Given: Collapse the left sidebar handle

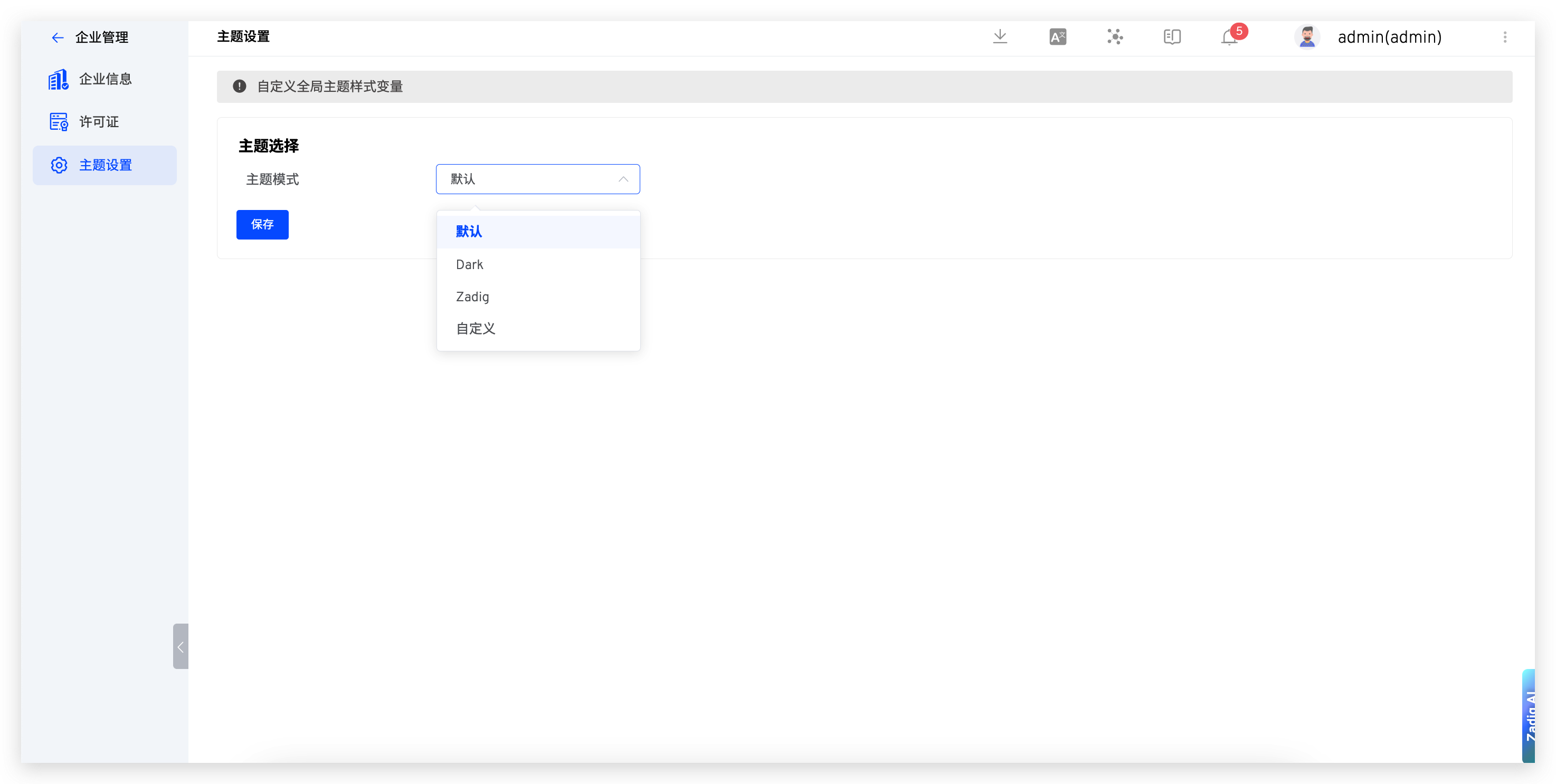Looking at the screenshot, I should tap(180, 646).
